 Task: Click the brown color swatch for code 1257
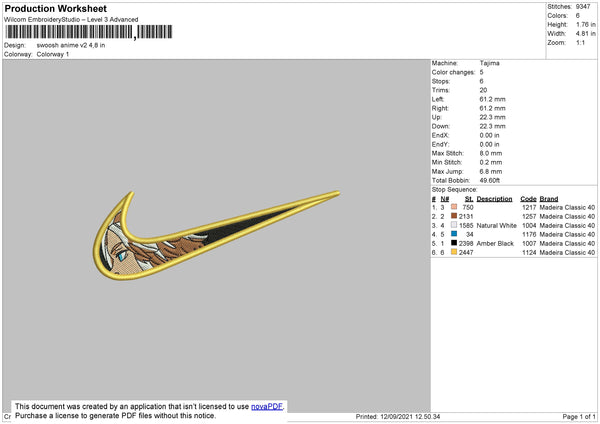(454, 216)
